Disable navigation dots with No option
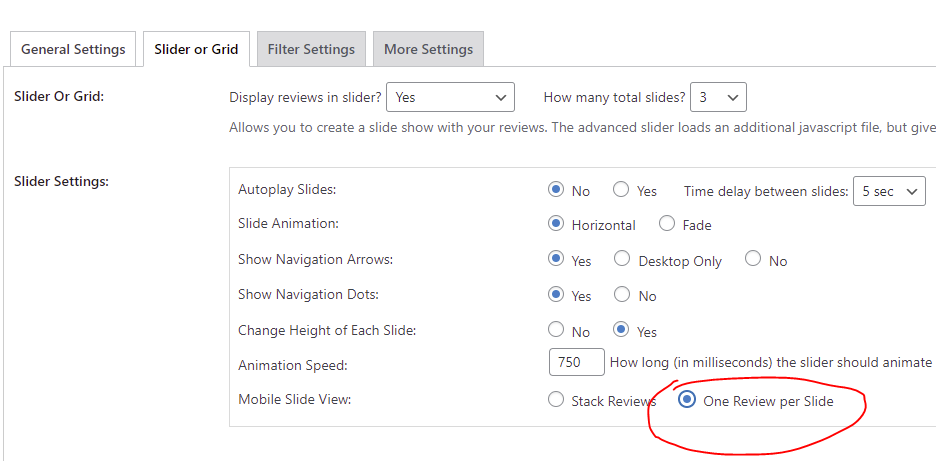Screen dimensions: 936x461 (622, 294)
